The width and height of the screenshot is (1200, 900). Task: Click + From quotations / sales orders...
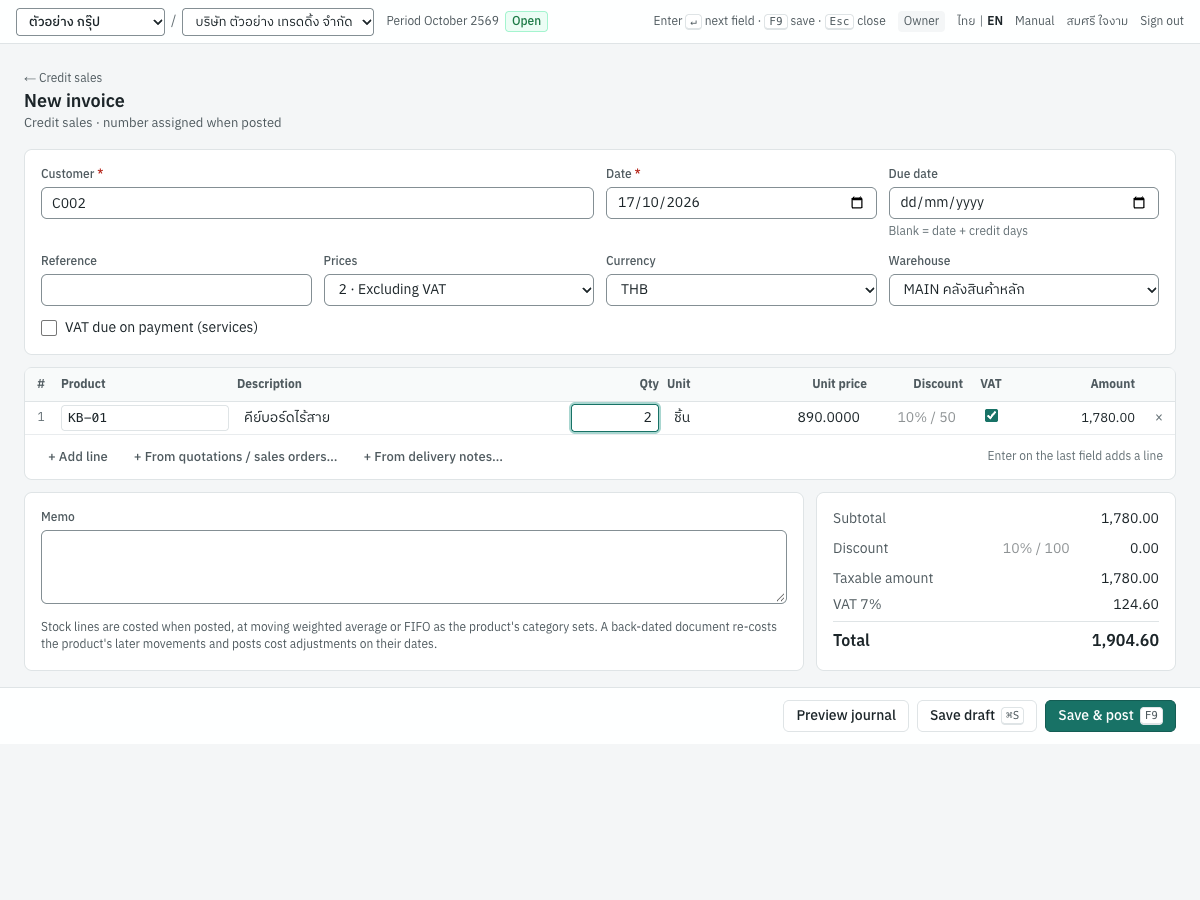point(236,457)
